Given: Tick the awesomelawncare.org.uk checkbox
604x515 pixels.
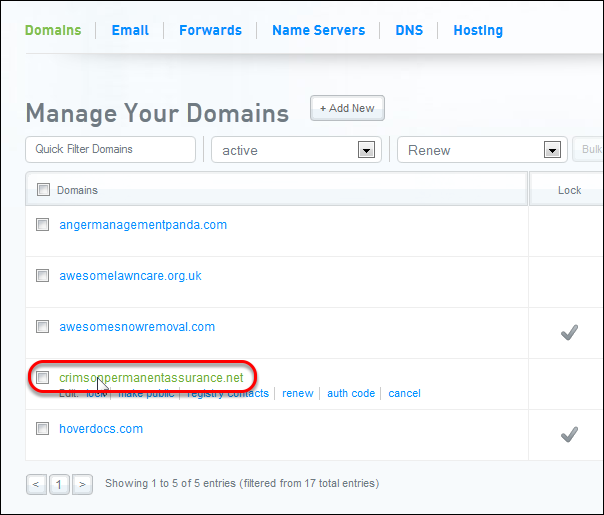Looking at the screenshot, I should 43,276.
